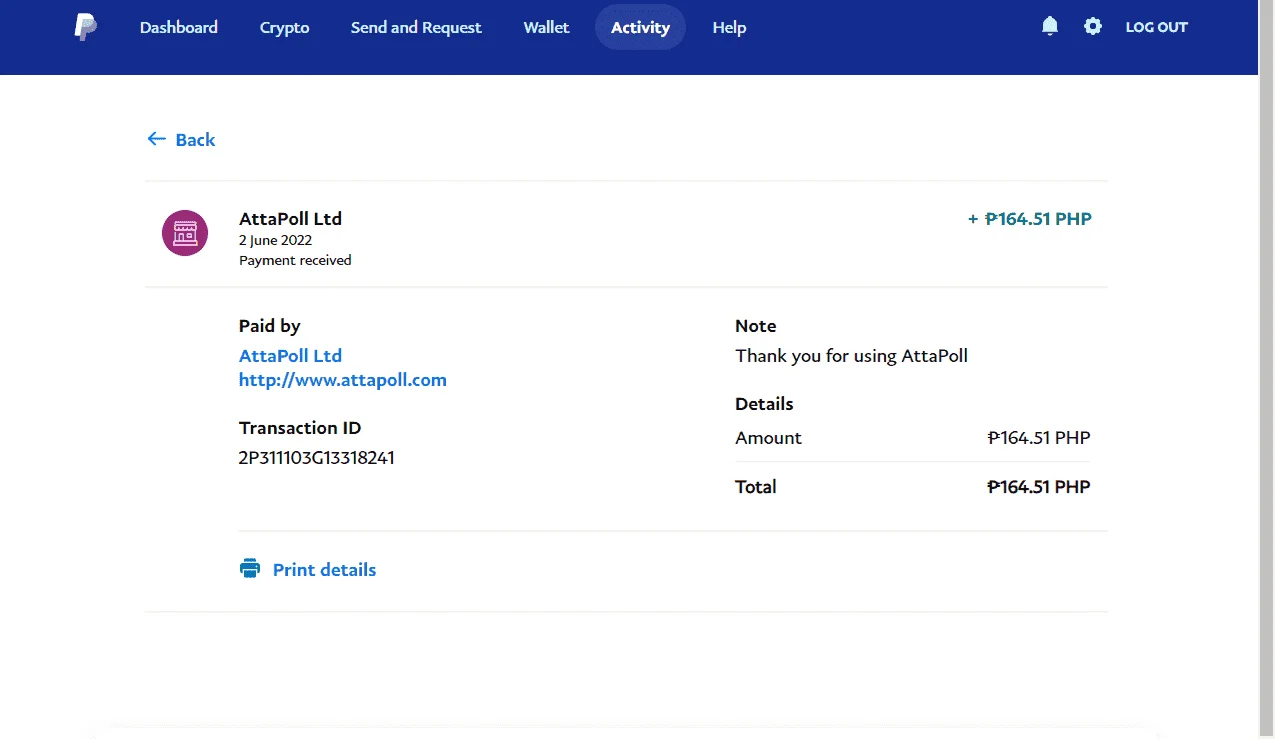Open the settings gear icon
This screenshot has width=1275, height=739.
1093,27
